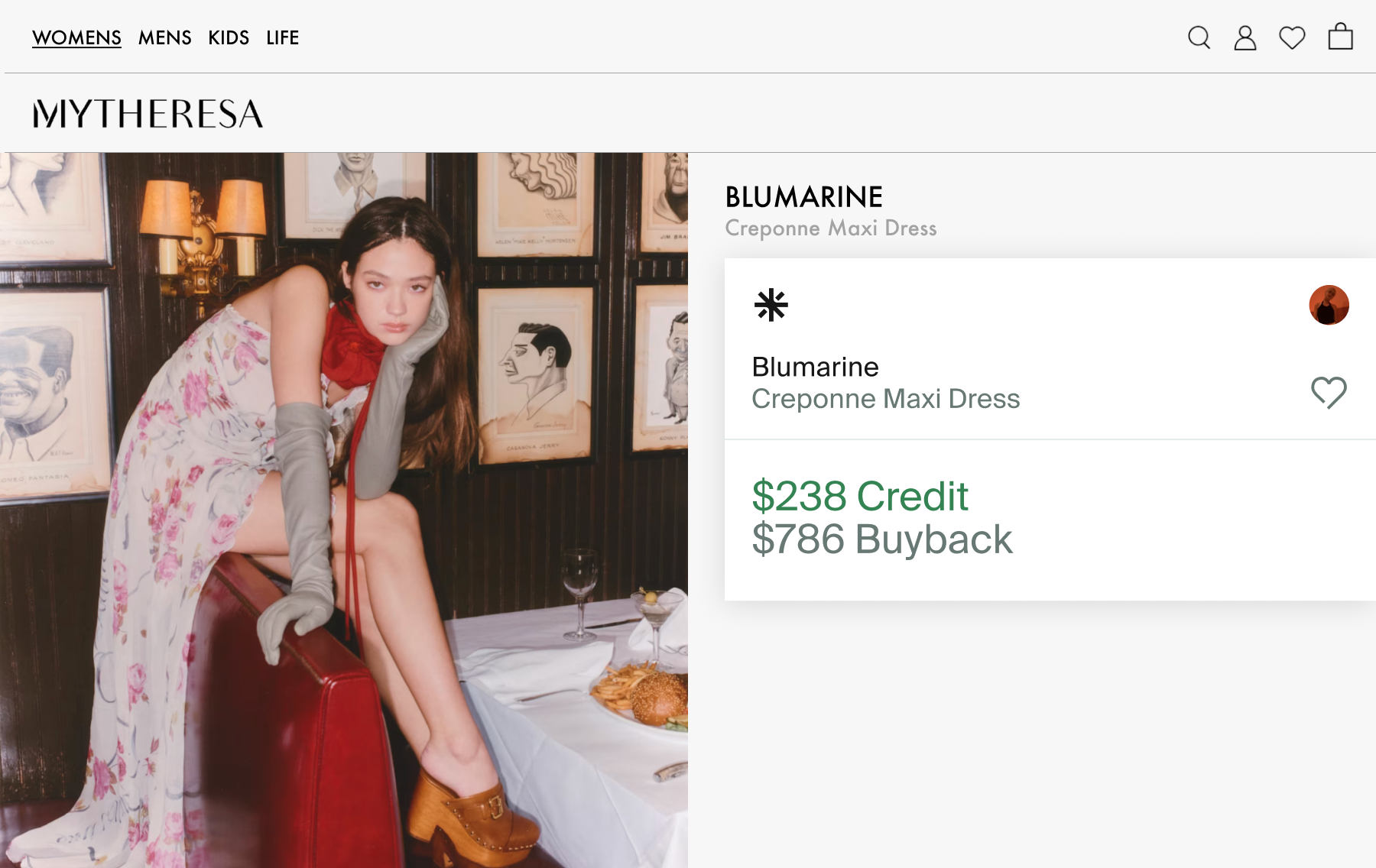
Task: Go to the KIDS section
Action: [229, 37]
